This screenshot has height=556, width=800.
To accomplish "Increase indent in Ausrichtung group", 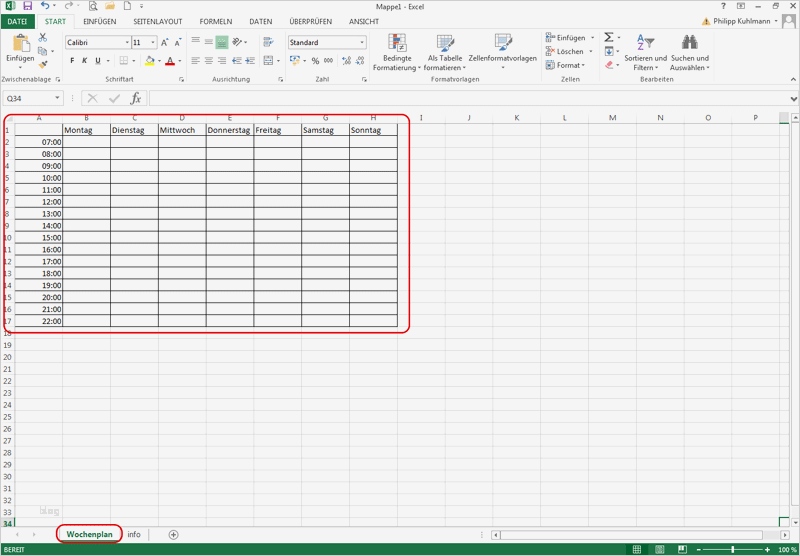I will coord(250,61).
